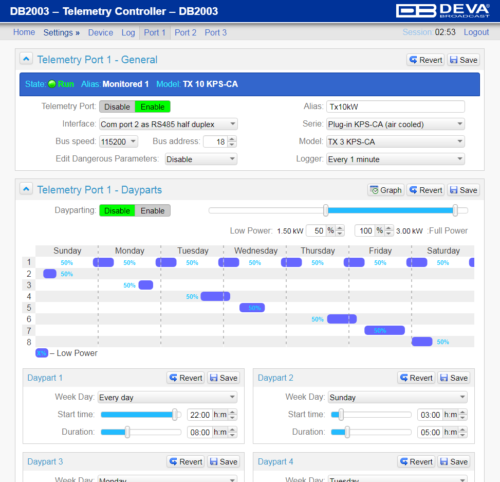500x482 pixels.
Task: Save the General panel settings
Action: [463, 60]
